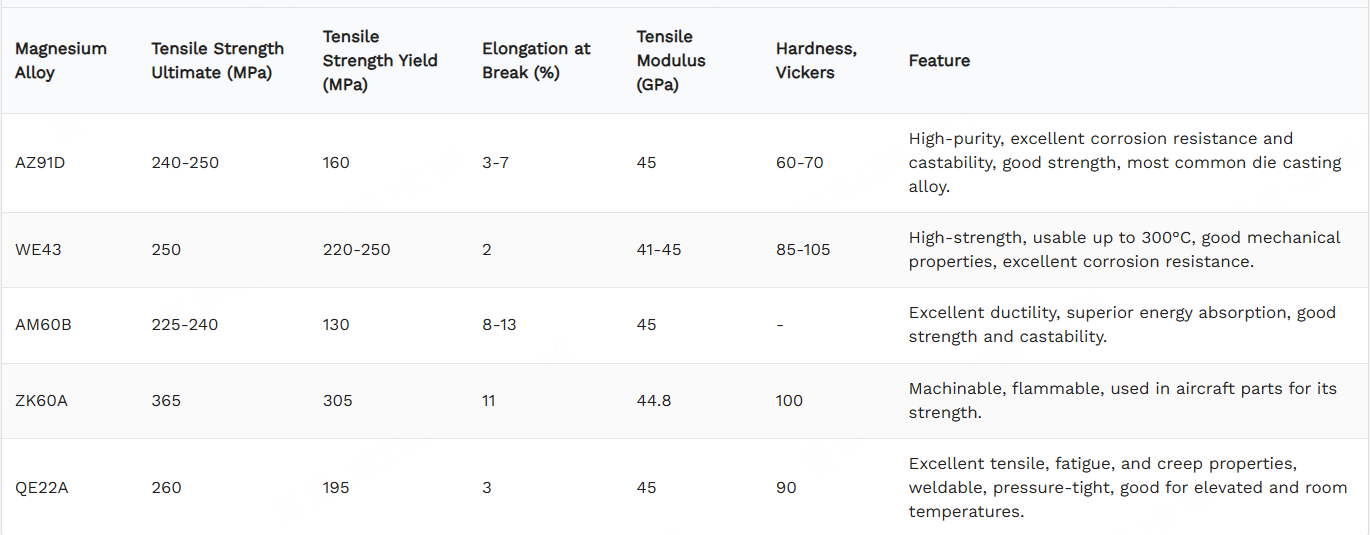Image resolution: width=1370 pixels, height=535 pixels.
Task: Click the Magnesium Alloy column header
Action: tap(61, 60)
